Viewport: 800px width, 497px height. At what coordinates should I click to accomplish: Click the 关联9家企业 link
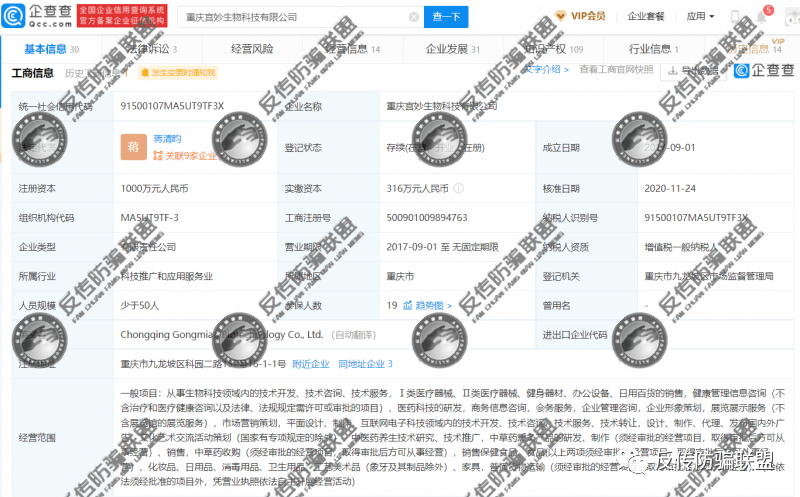pyautogui.click(x=184, y=156)
